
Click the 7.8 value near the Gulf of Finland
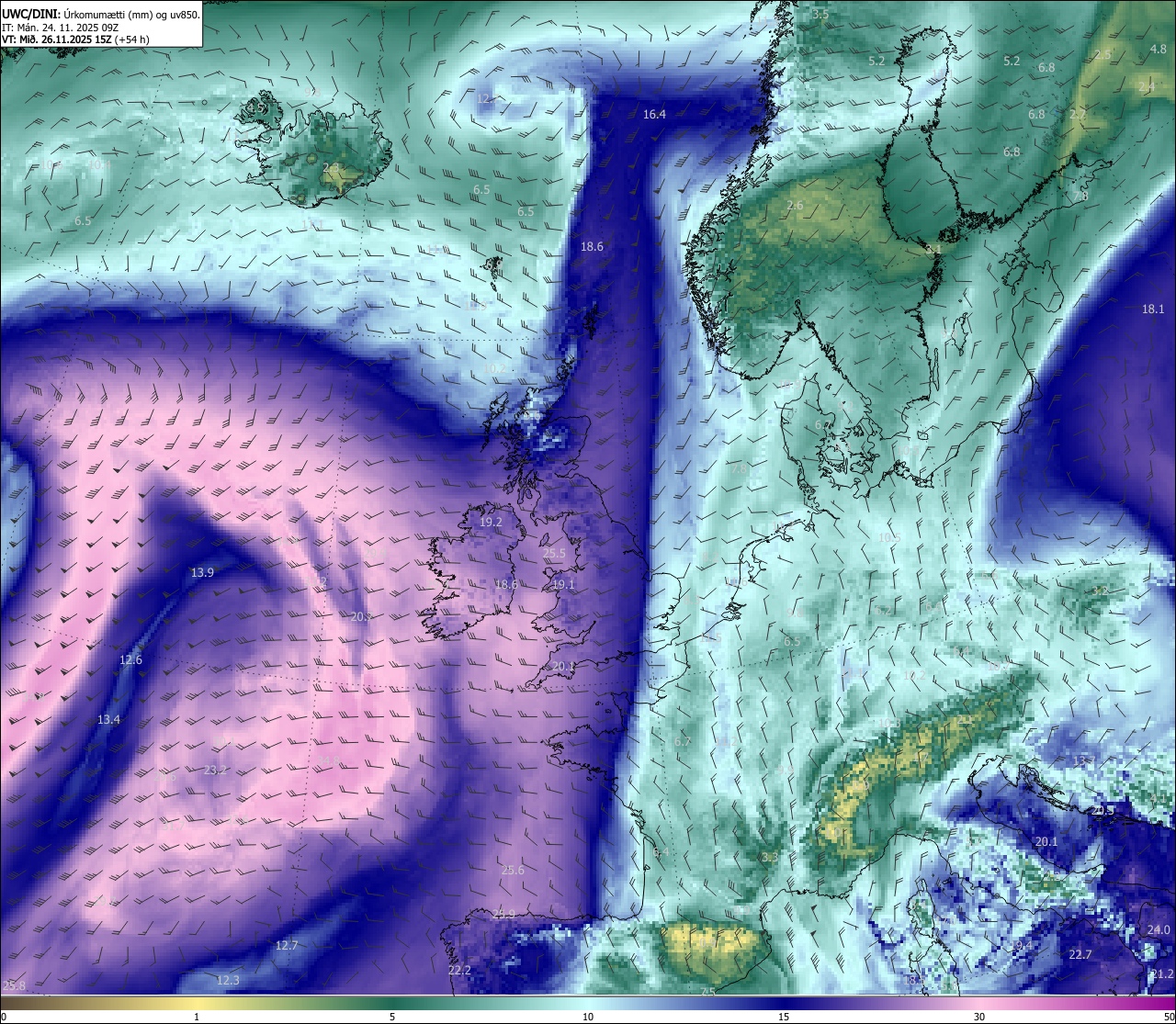pos(1080,196)
